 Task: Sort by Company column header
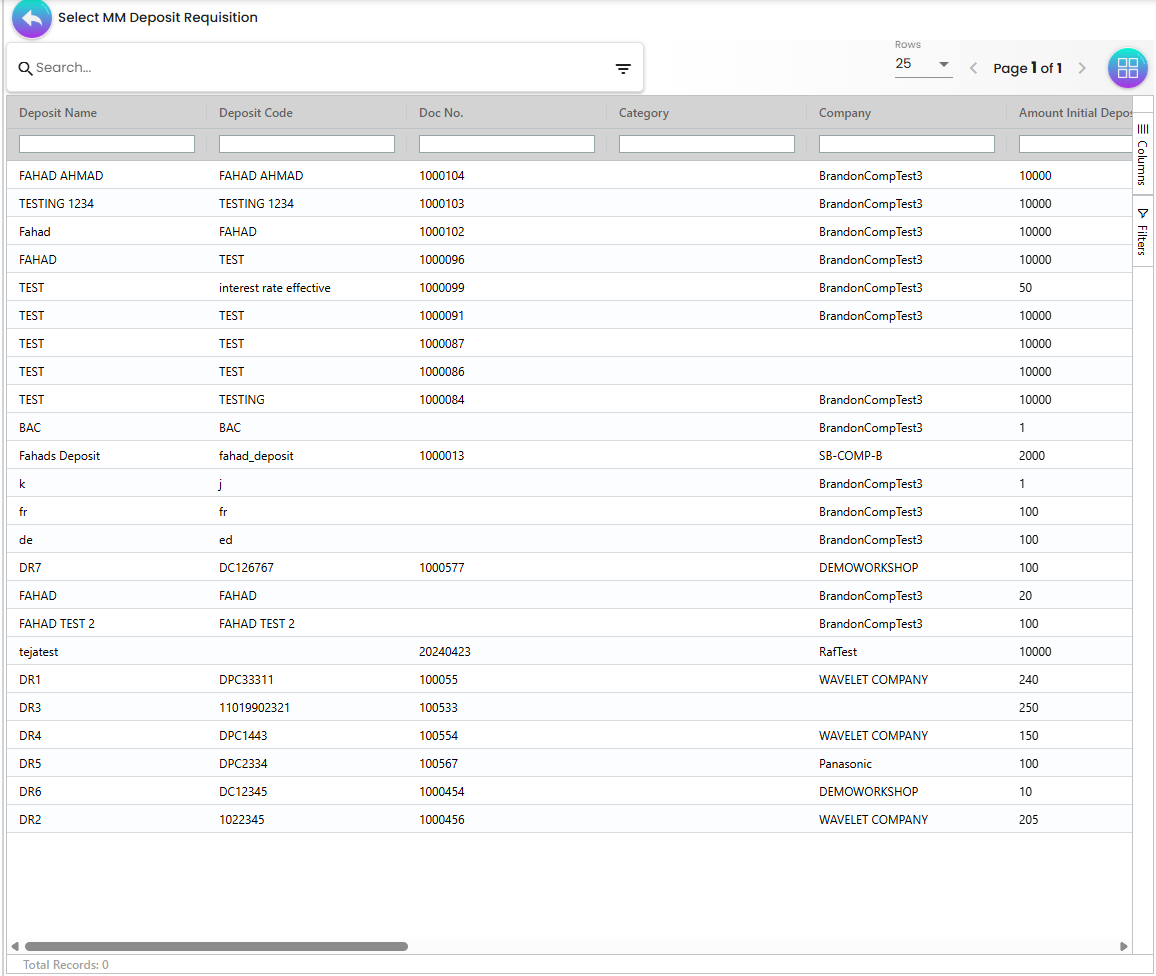[845, 113]
